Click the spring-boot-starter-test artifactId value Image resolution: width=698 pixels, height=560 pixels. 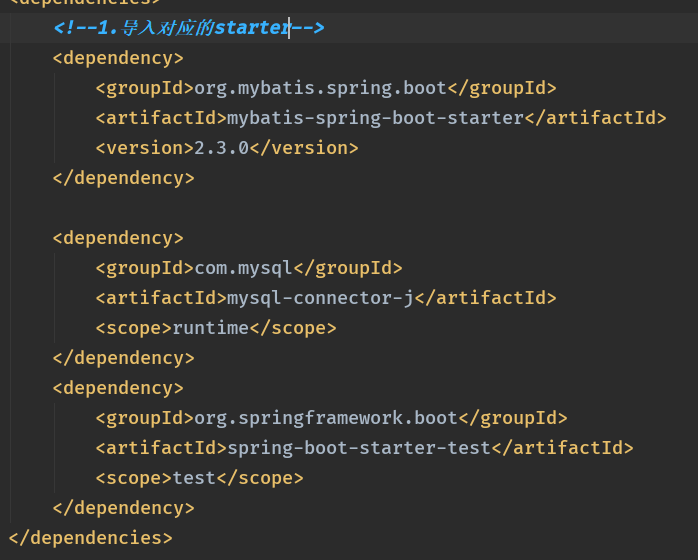click(359, 448)
